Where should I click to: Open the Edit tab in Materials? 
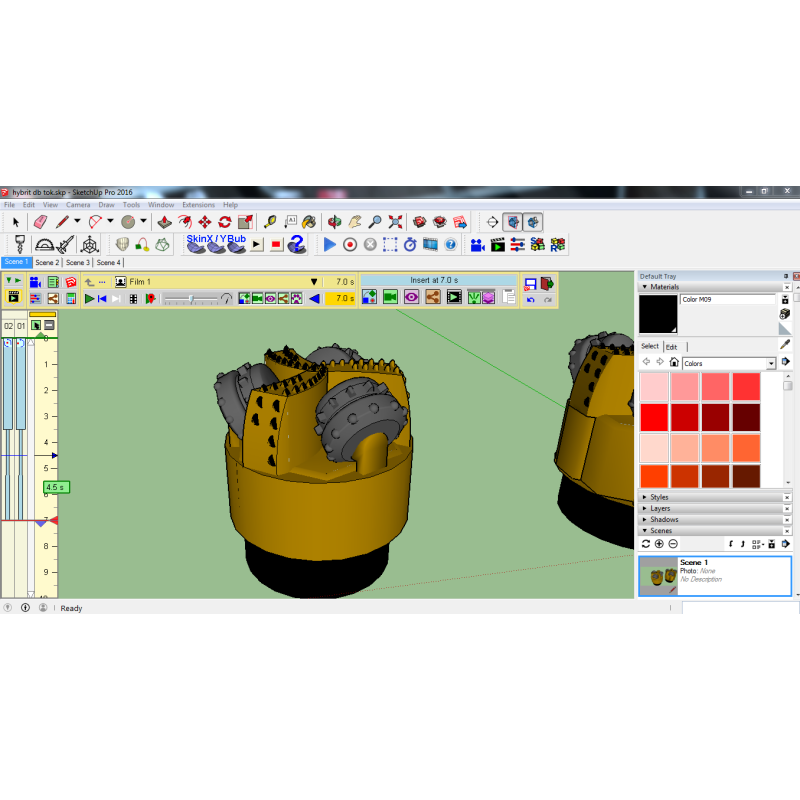[672, 347]
